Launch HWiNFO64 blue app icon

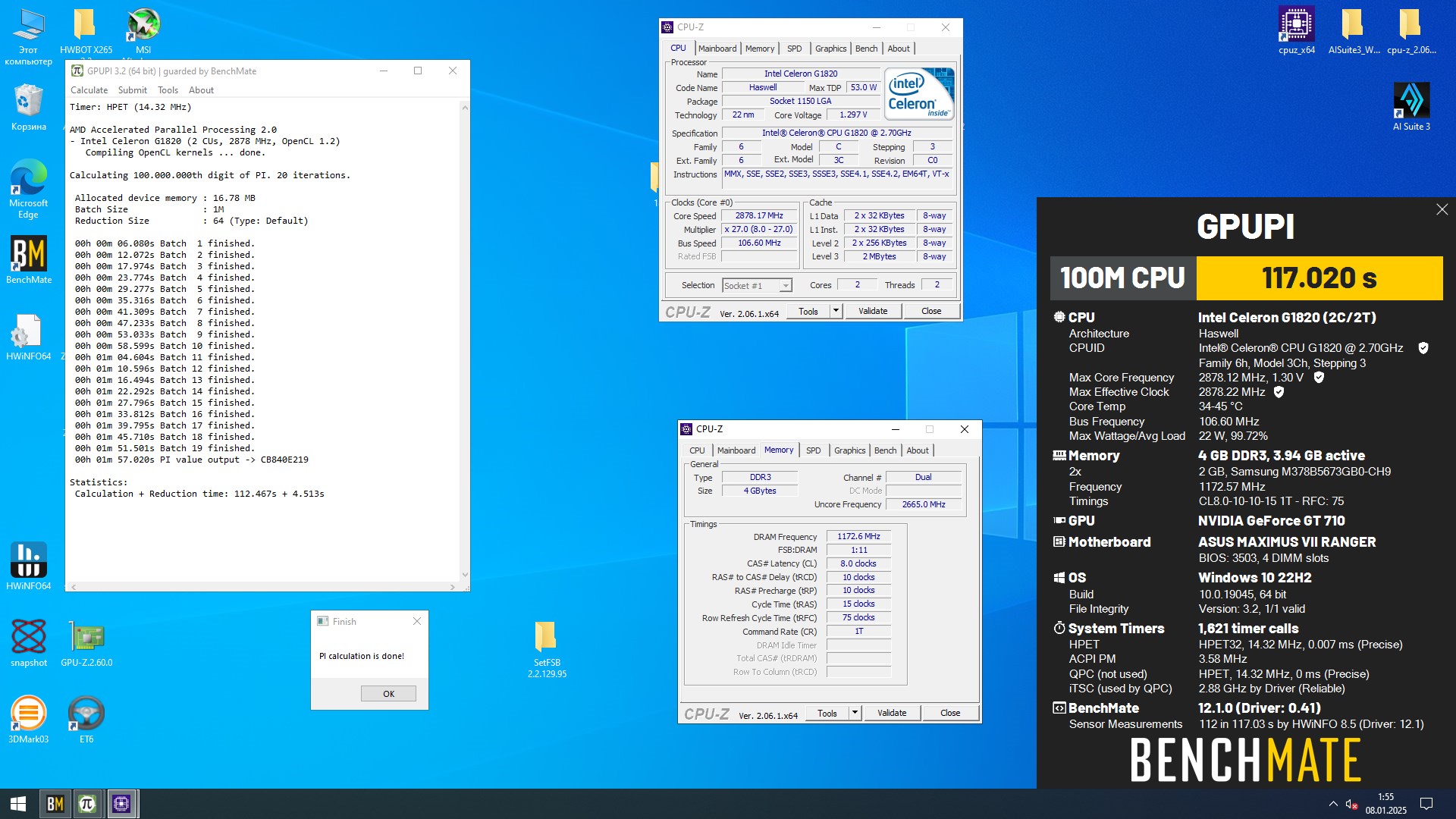click(29, 566)
